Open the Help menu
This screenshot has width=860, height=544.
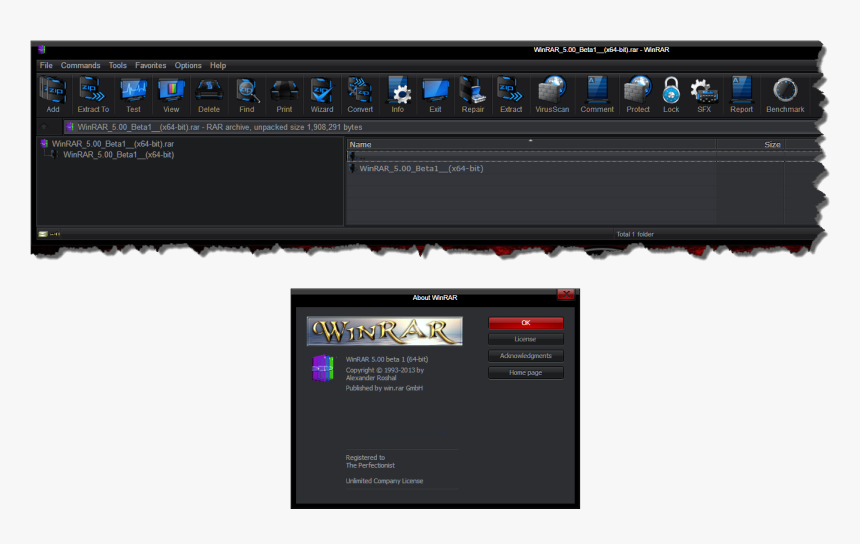218,65
